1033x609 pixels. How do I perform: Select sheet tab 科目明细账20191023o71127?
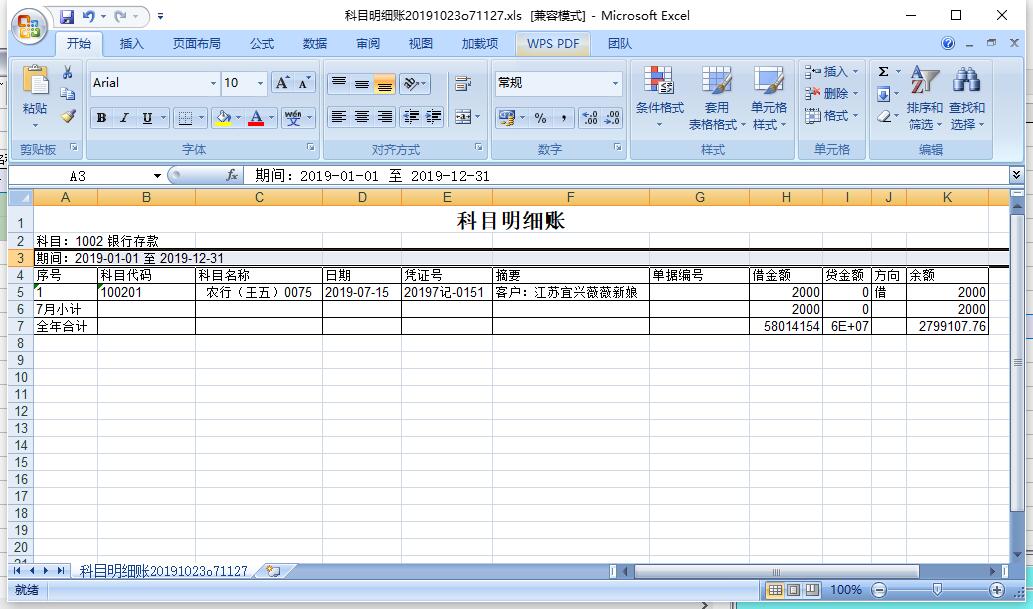point(163,571)
